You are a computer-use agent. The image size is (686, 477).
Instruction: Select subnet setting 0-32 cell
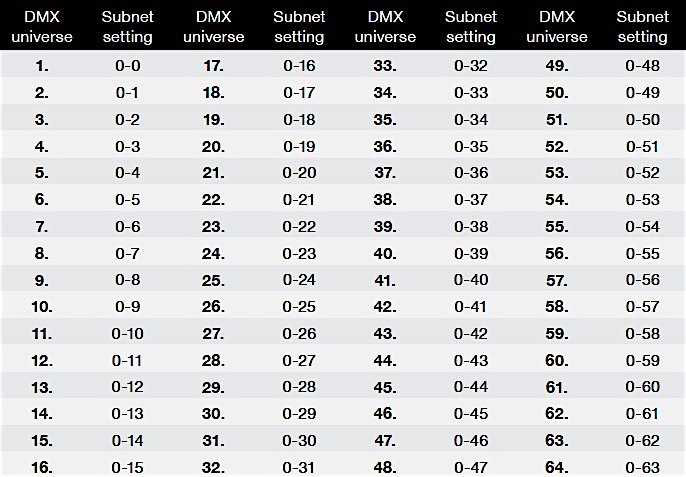471,66
